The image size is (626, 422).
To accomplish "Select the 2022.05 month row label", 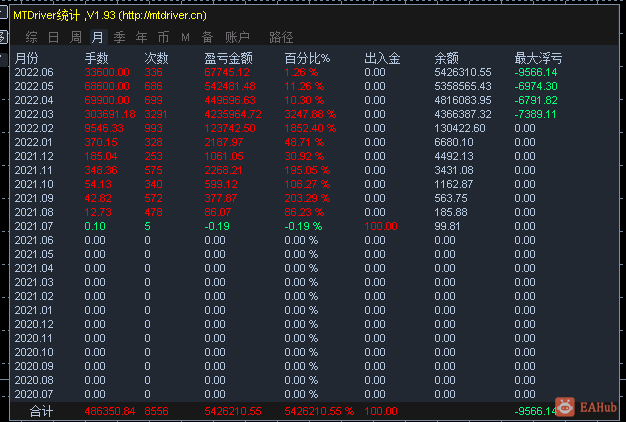I will [x=34, y=86].
